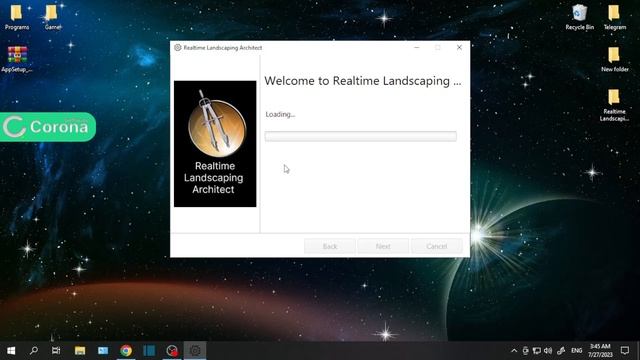Image resolution: width=640 pixels, height=360 pixels.
Task: Open the taskbar clock and date
Action: pos(600,351)
